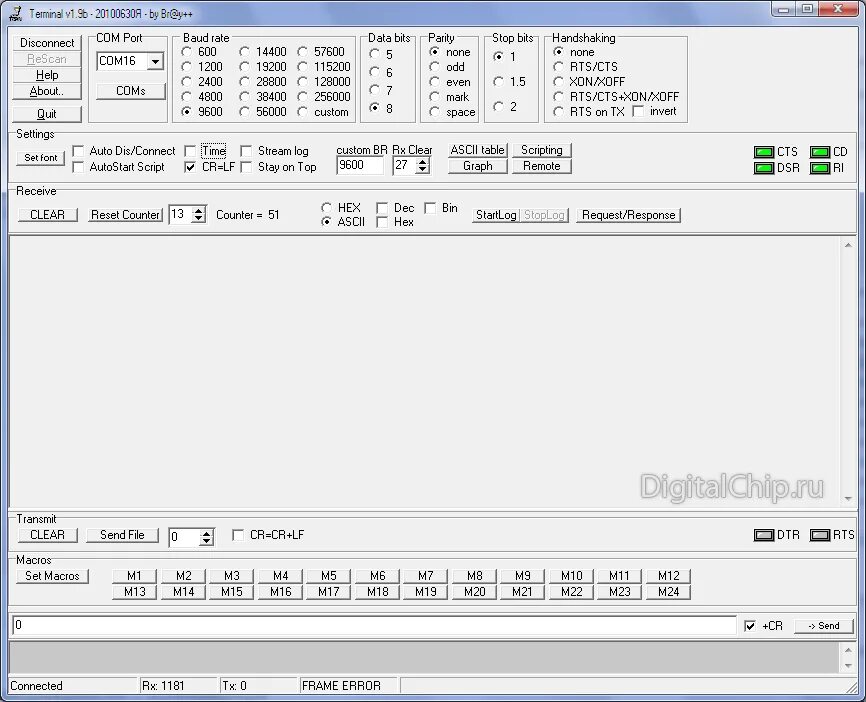Click the CTS status indicator LED

click(764, 152)
